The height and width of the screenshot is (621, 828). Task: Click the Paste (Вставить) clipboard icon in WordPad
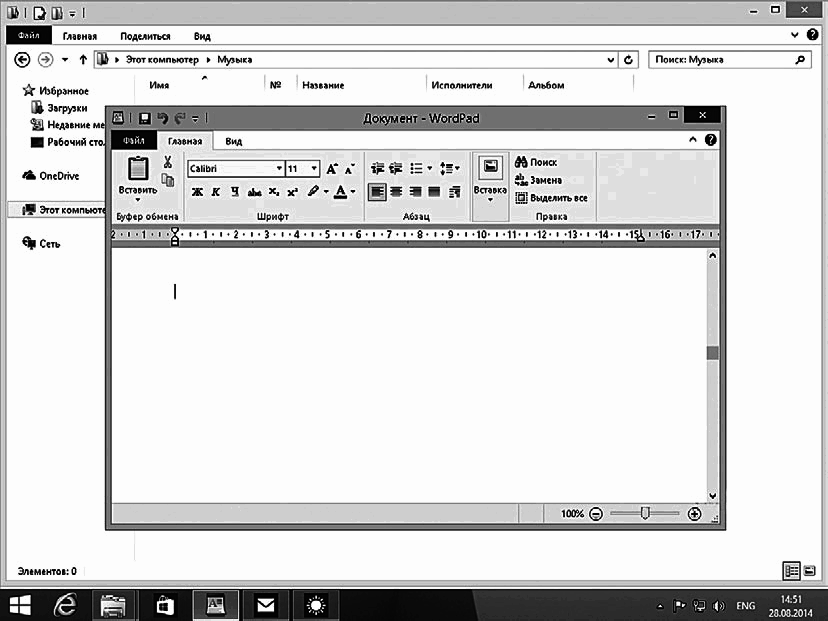[x=137, y=169]
